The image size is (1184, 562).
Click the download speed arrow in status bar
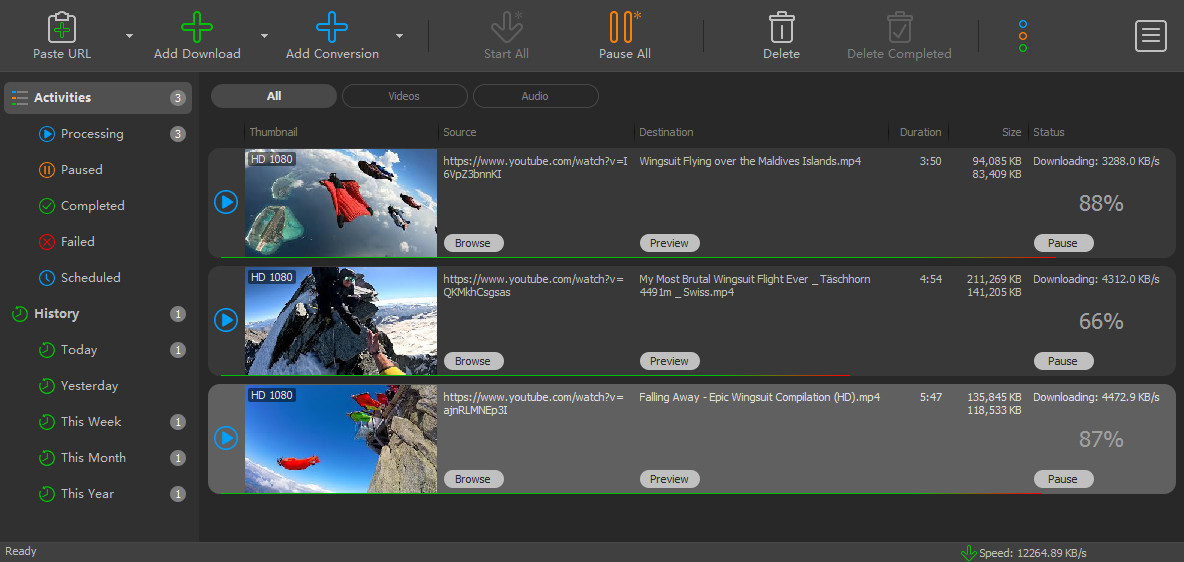point(968,553)
